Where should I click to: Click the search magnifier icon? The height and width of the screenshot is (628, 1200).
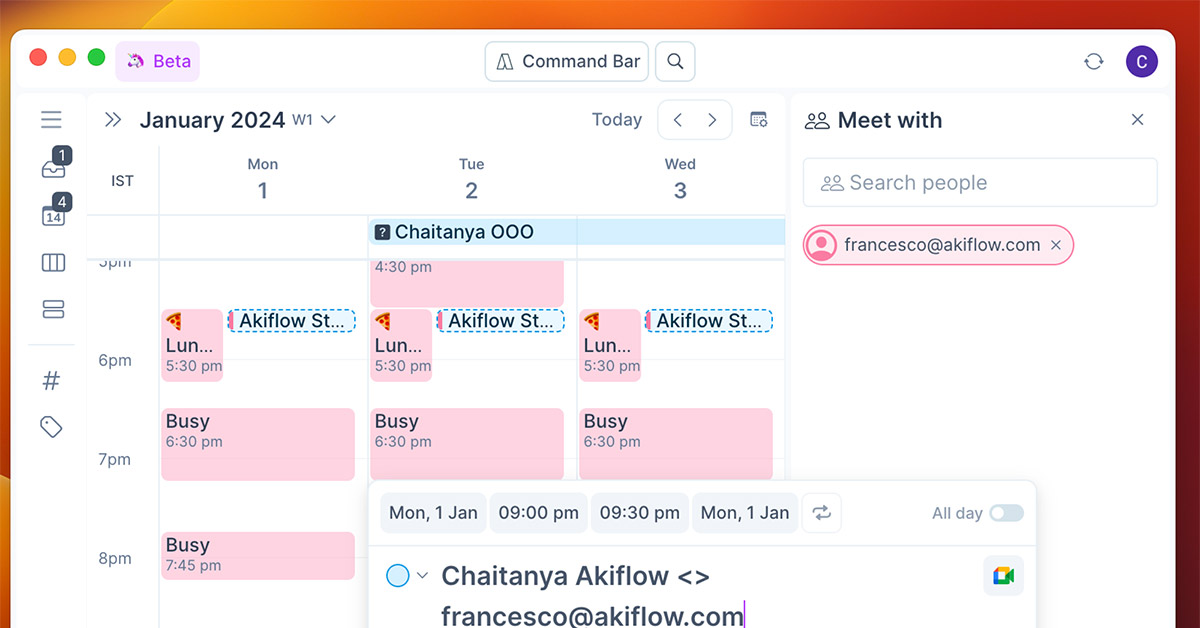675,62
